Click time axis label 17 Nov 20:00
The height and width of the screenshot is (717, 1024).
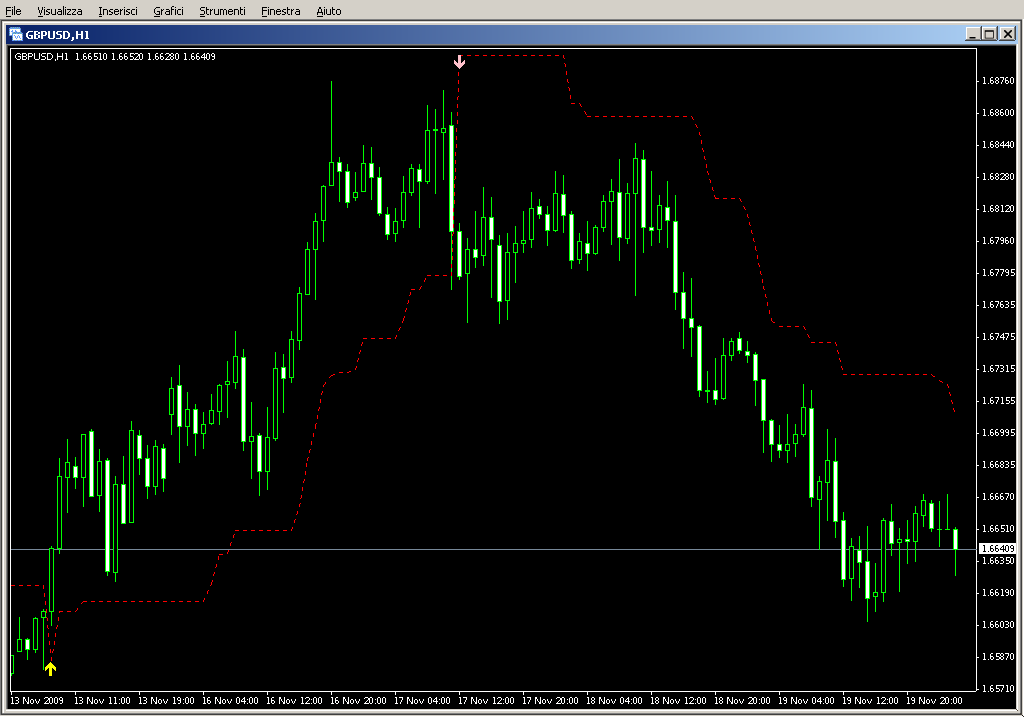(550, 701)
